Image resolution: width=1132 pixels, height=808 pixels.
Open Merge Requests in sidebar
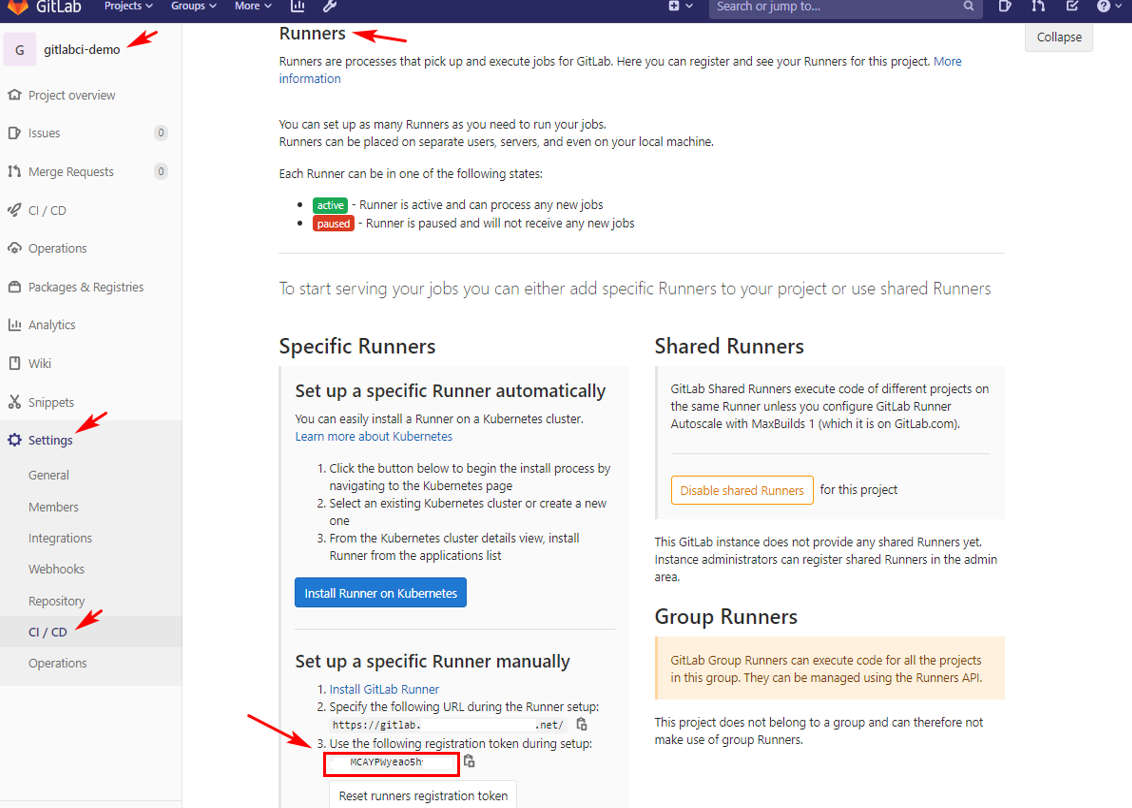pos(71,172)
